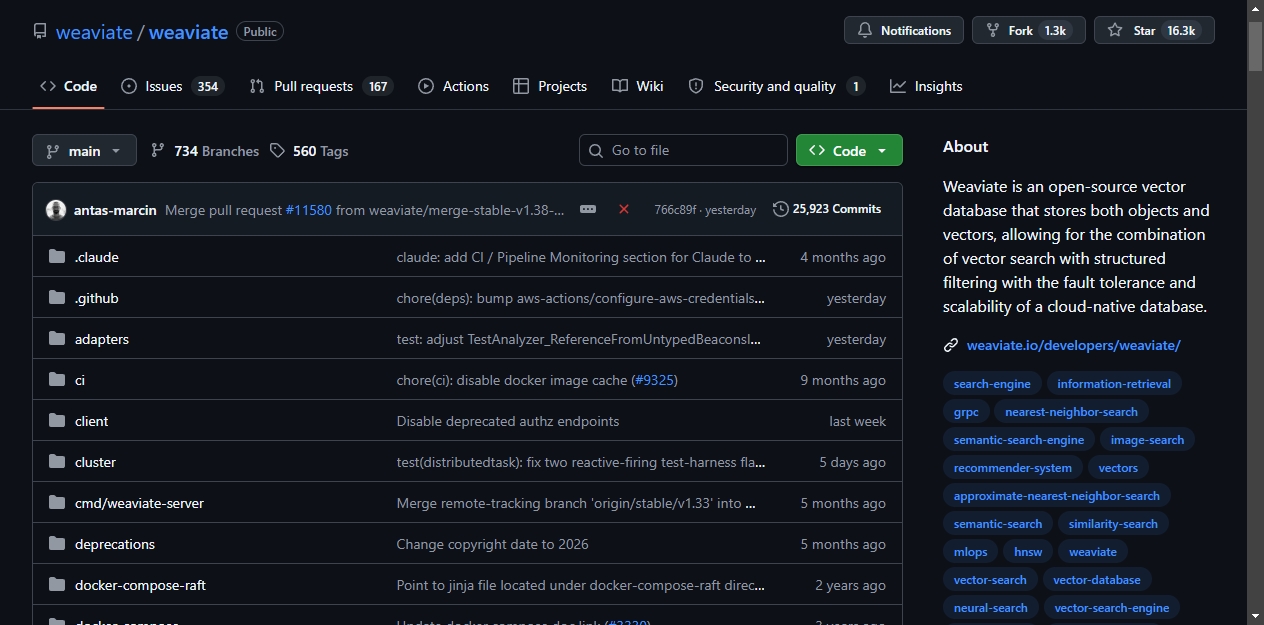Open the adapters folder name

102,339
